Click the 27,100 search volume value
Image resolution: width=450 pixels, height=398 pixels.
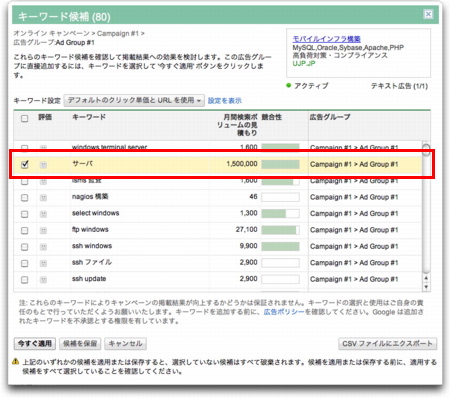click(x=247, y=230)
